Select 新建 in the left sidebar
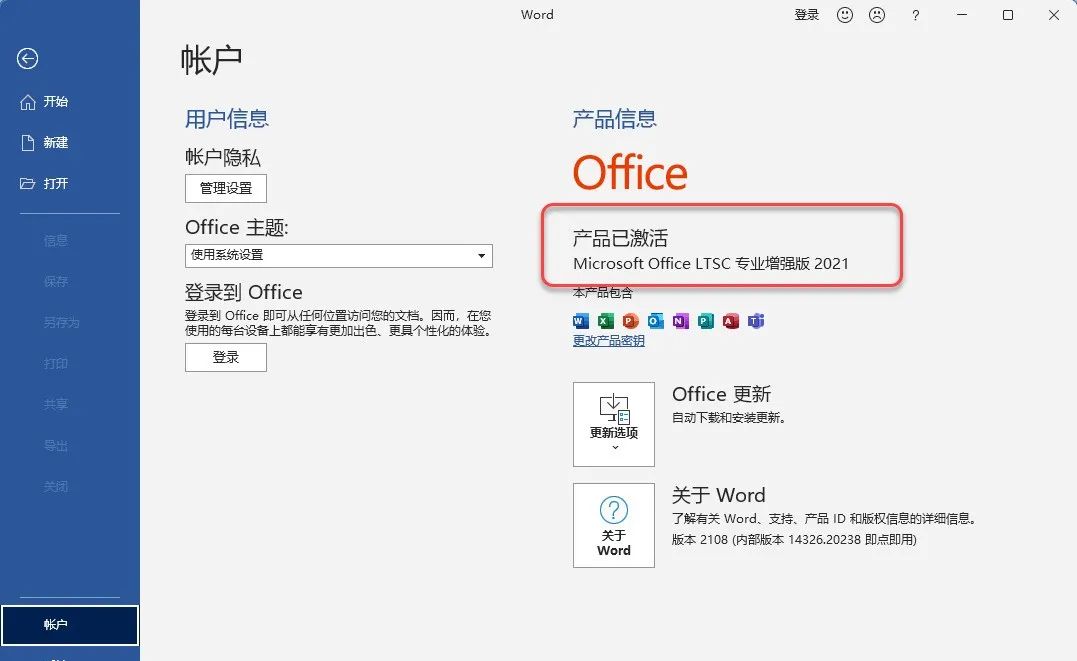 click(55, 143)
